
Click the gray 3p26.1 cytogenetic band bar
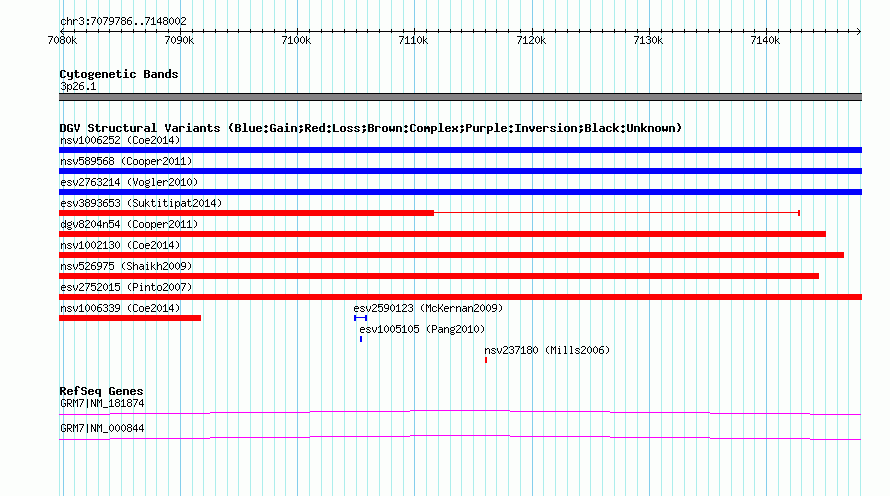coord(460,97)
